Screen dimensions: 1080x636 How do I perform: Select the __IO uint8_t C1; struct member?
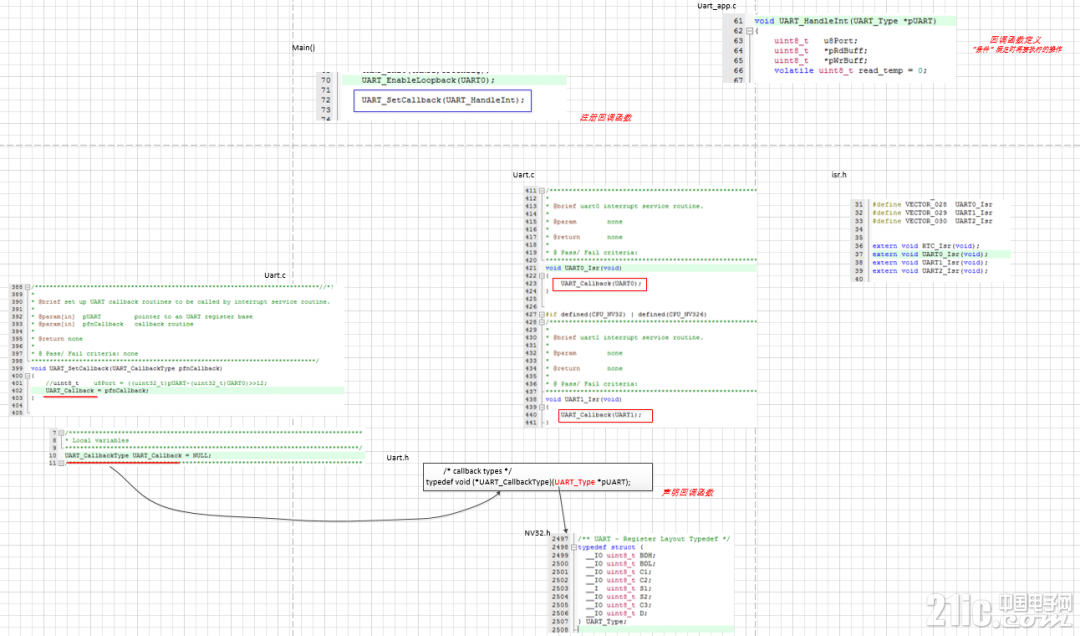pyautogui.click(x=619, y=572)
